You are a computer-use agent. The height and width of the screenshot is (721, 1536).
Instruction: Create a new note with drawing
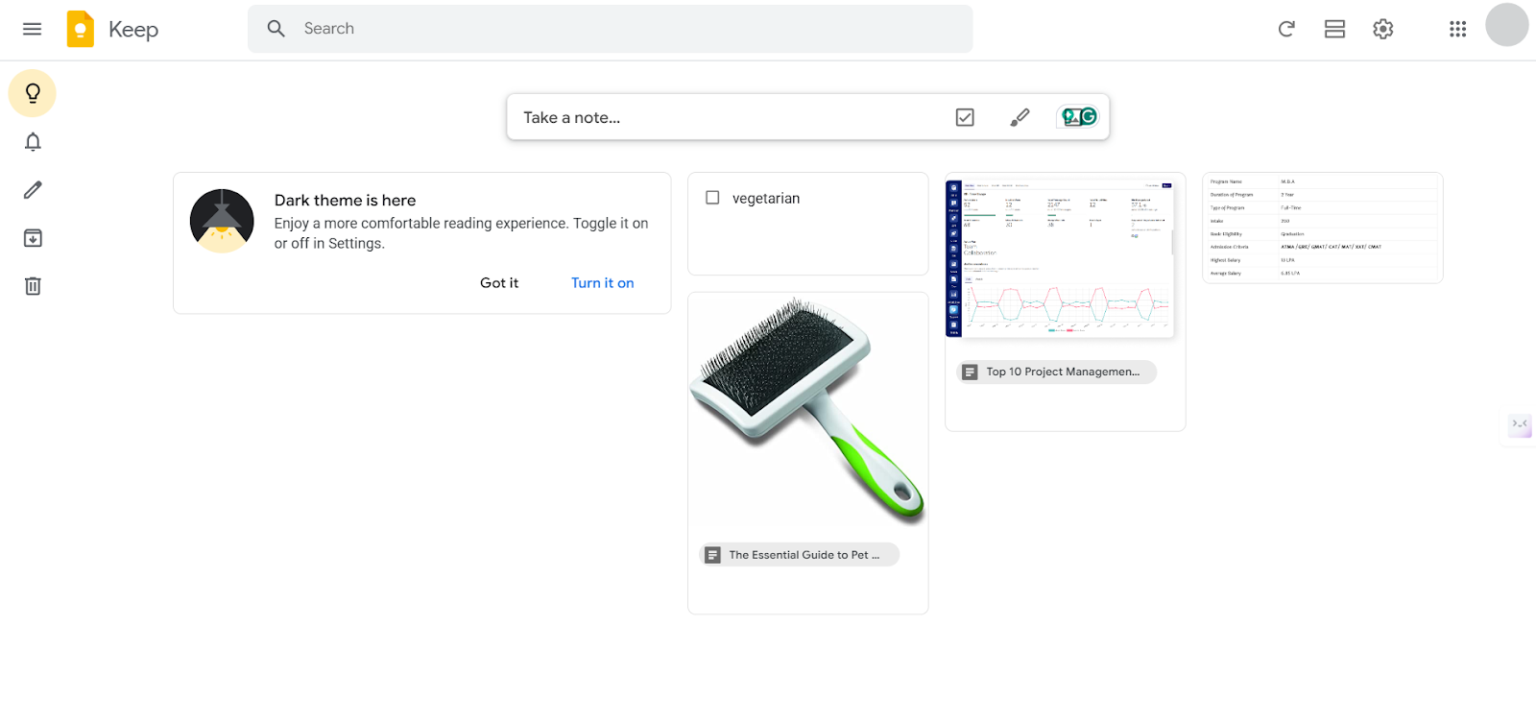1019,117
